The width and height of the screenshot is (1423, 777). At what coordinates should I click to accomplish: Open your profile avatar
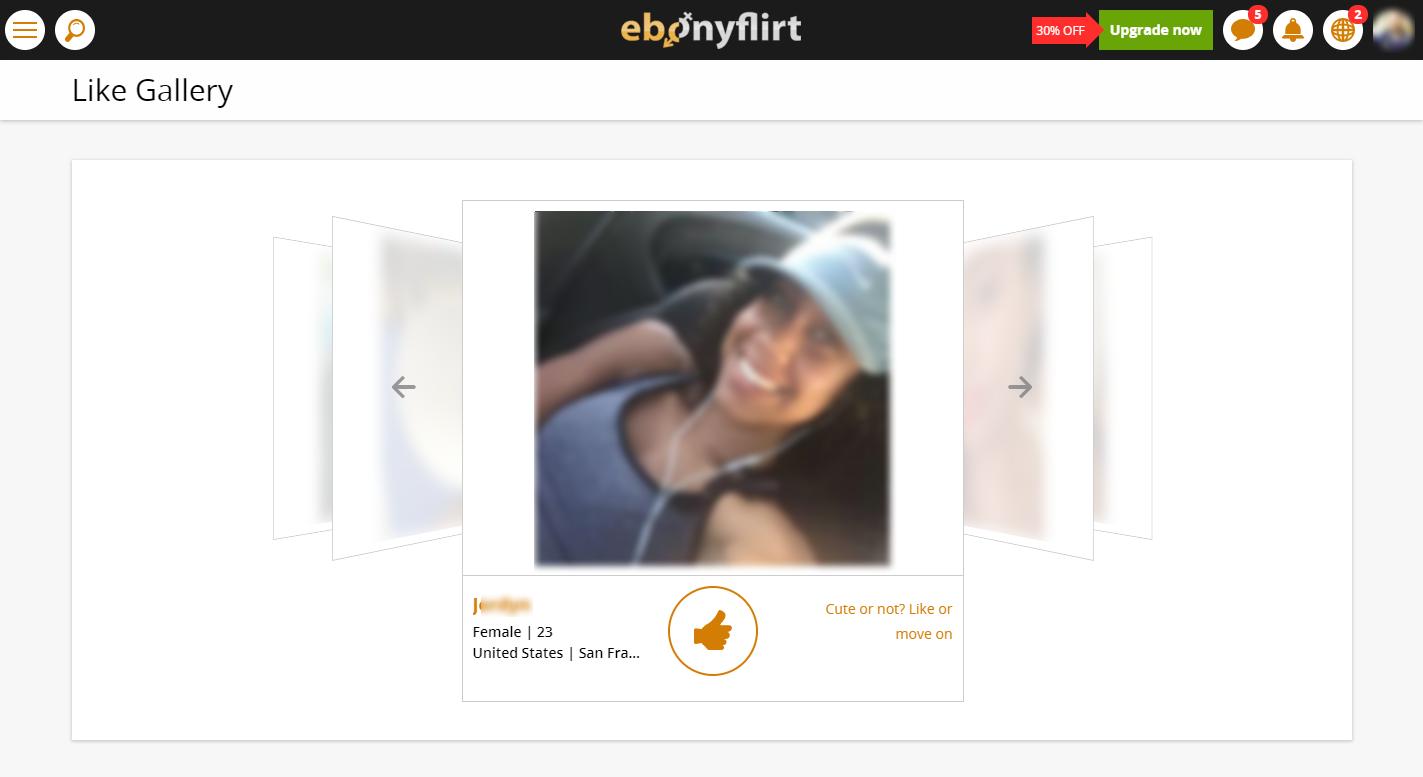[1393, 30]
